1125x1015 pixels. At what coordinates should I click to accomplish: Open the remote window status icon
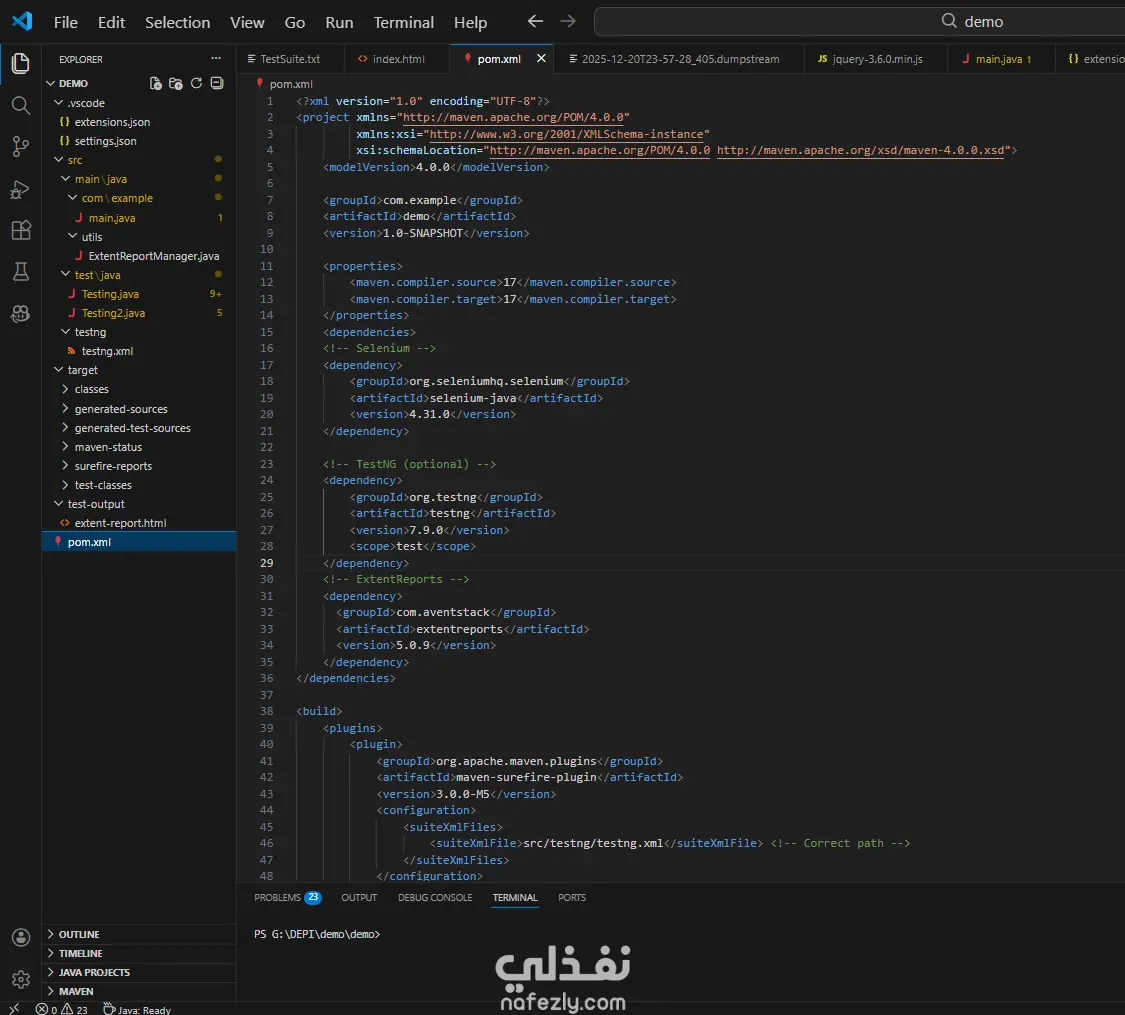(x=14, y=1009)
